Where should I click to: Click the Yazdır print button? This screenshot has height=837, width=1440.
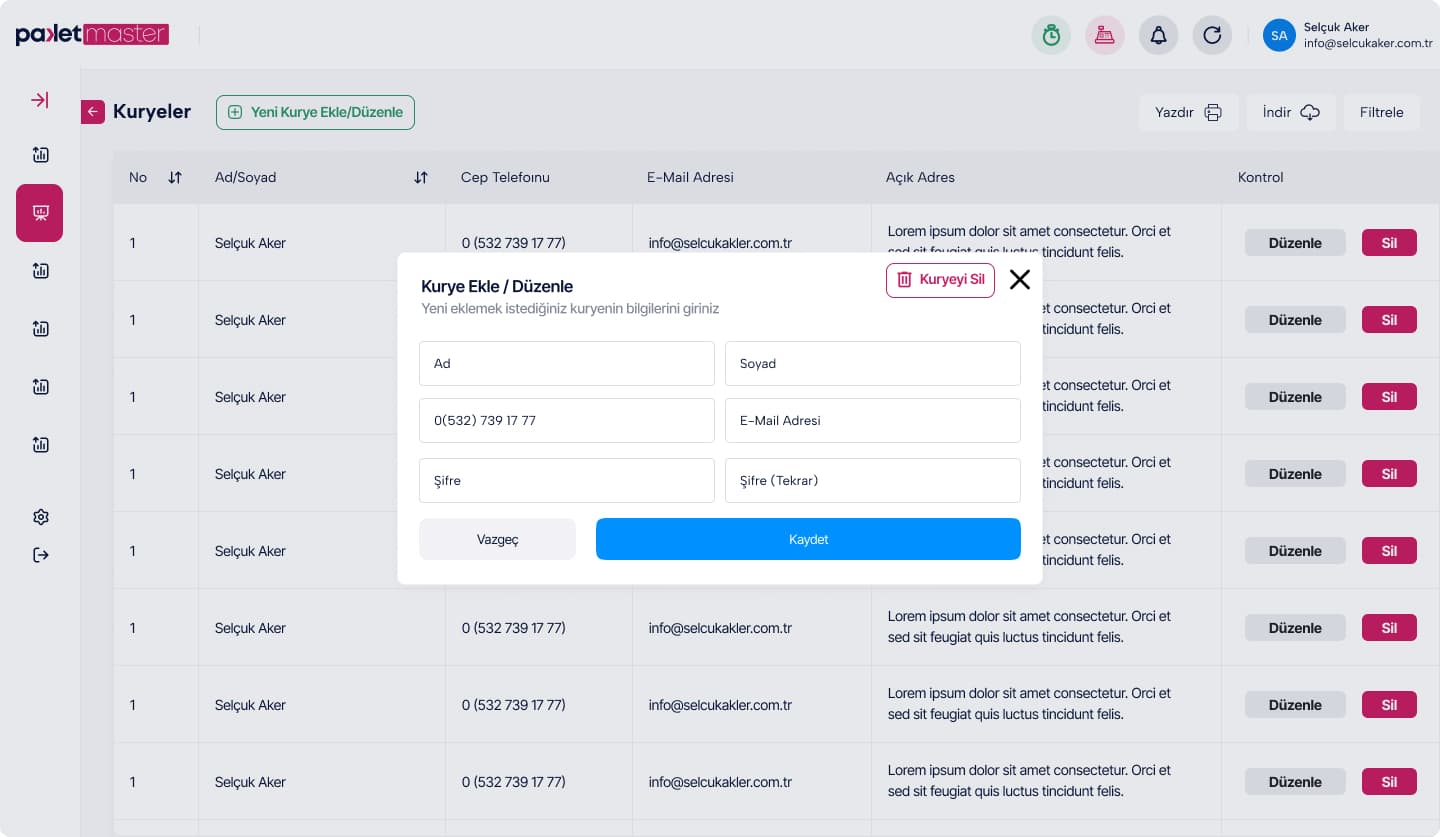tap(1188, 112)
